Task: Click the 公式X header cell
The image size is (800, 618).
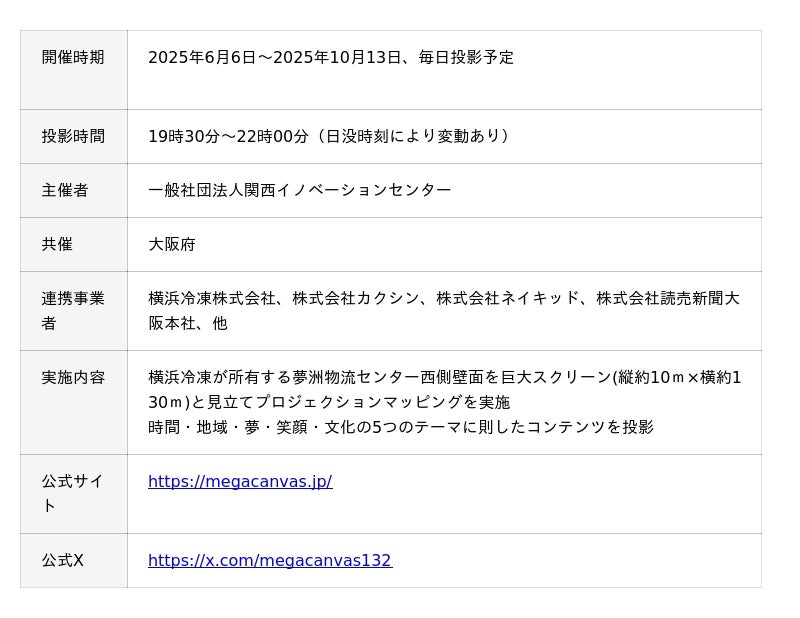Action: coord(62,560)
